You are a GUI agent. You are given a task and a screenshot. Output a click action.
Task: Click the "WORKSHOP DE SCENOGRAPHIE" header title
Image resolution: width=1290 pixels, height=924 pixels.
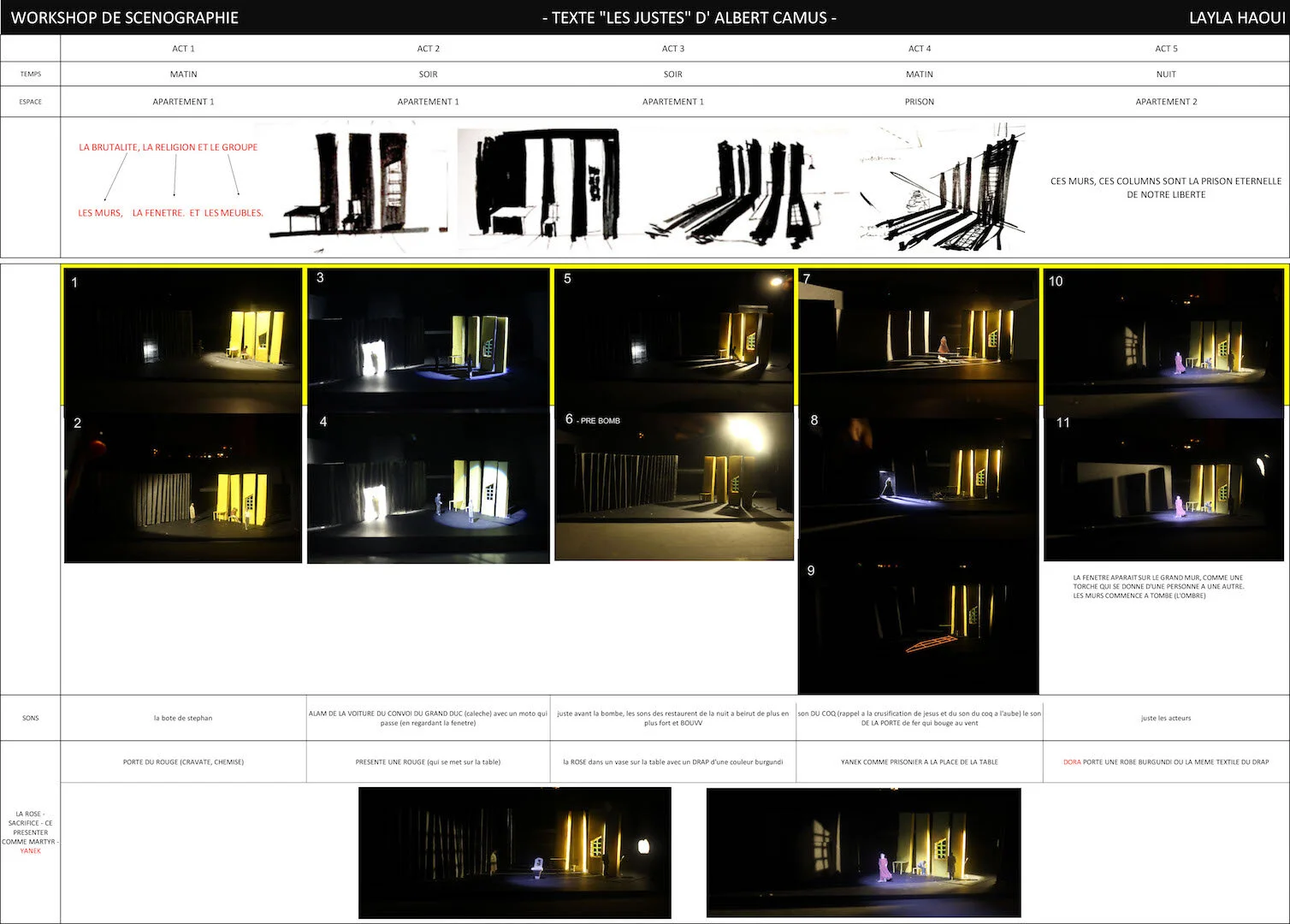125,17
